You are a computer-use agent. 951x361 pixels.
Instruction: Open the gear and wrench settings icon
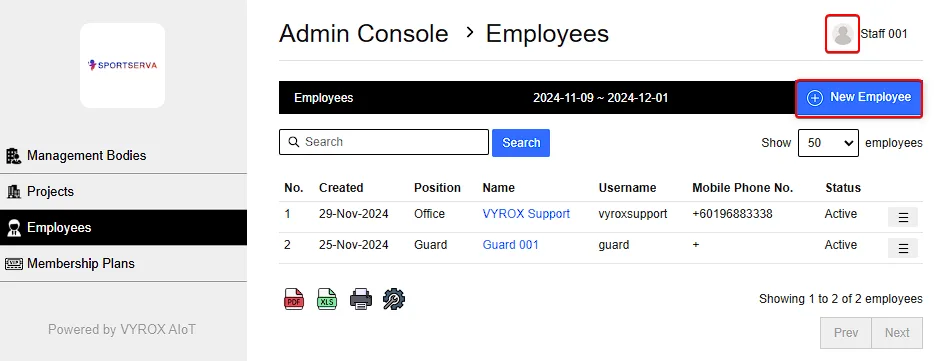coord(394,299)
